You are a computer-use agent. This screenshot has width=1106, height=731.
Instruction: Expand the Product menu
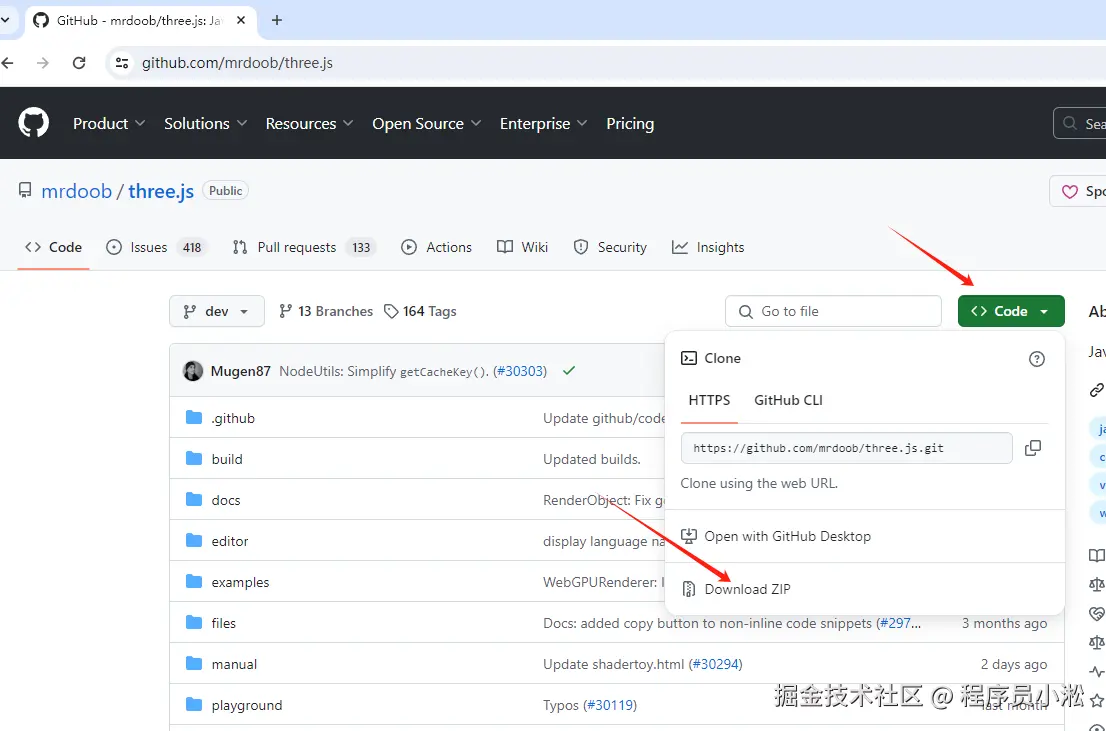point(109,123)
